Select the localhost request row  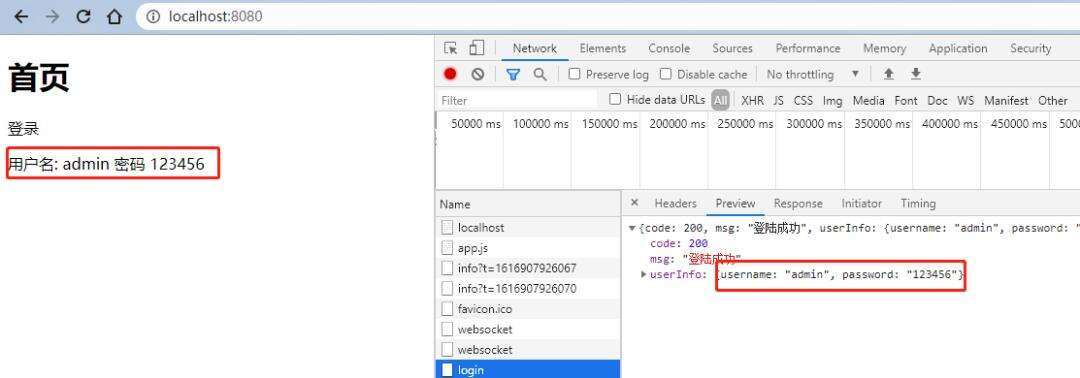coord(528,227)
